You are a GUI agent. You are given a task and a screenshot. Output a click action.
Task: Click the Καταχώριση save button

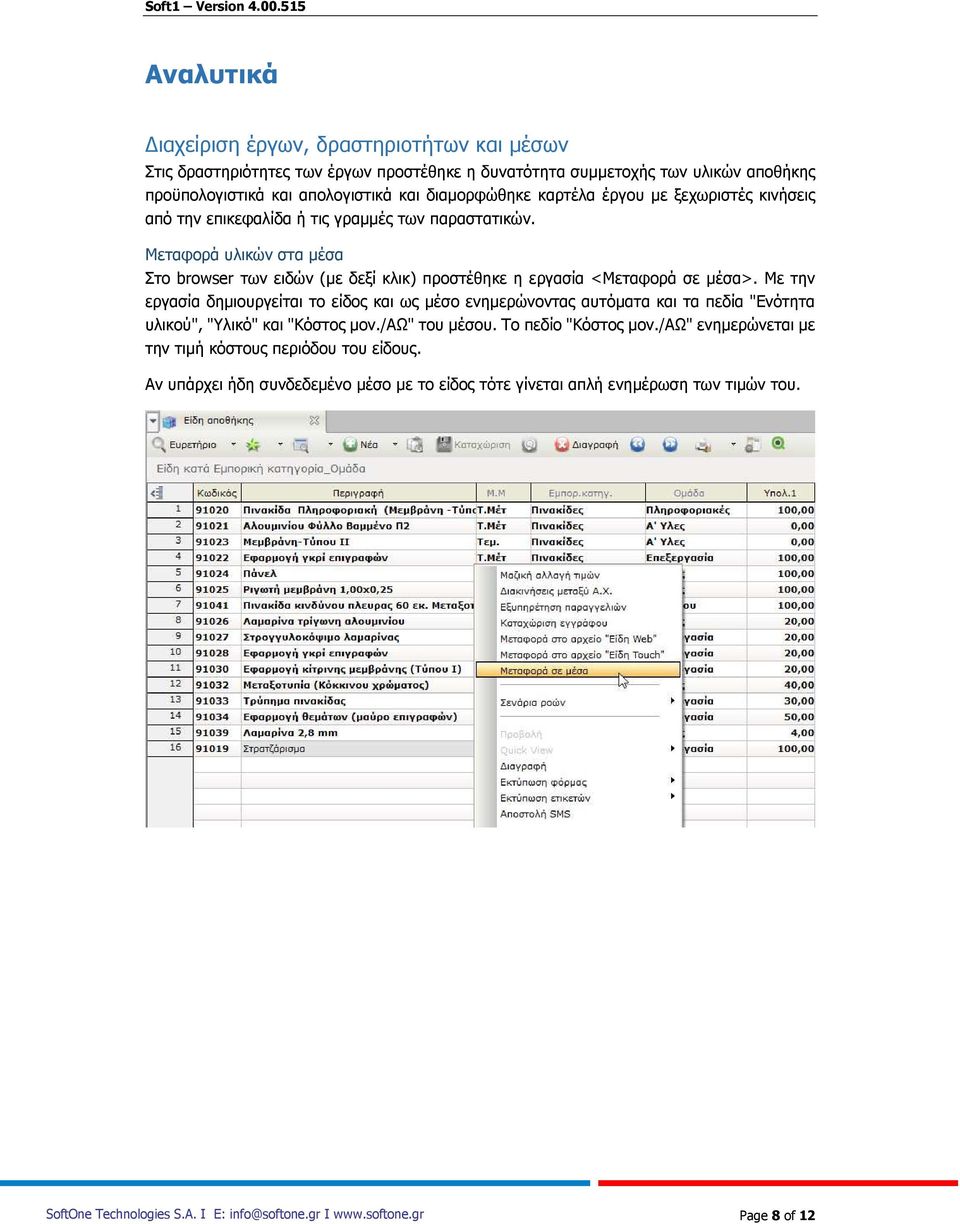pos(473,445)
